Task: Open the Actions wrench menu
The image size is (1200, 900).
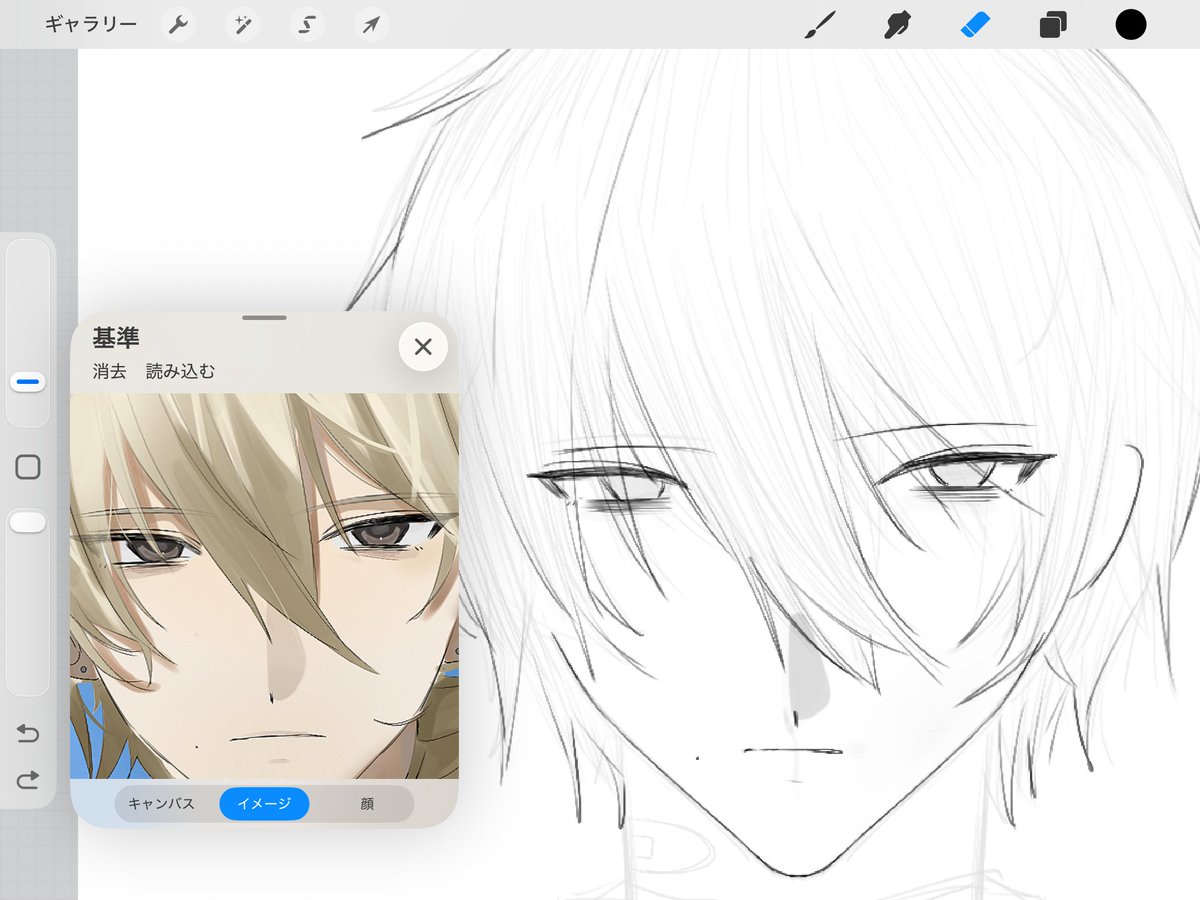Action: [x=179, y=25]
